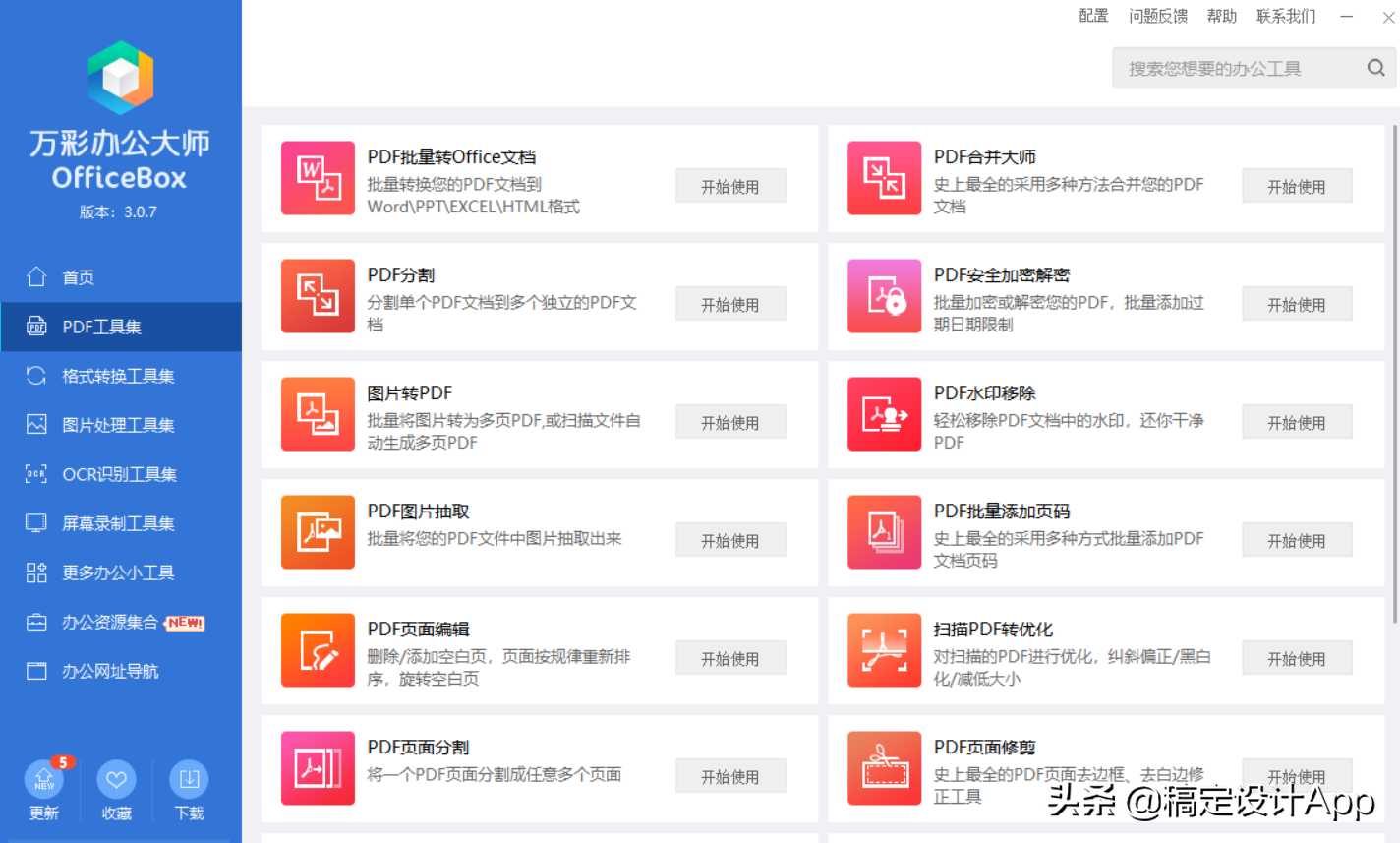1400x843 pixels.
Task: Click the 更新 icon with badge 5
Action: (x=44, y=780)
